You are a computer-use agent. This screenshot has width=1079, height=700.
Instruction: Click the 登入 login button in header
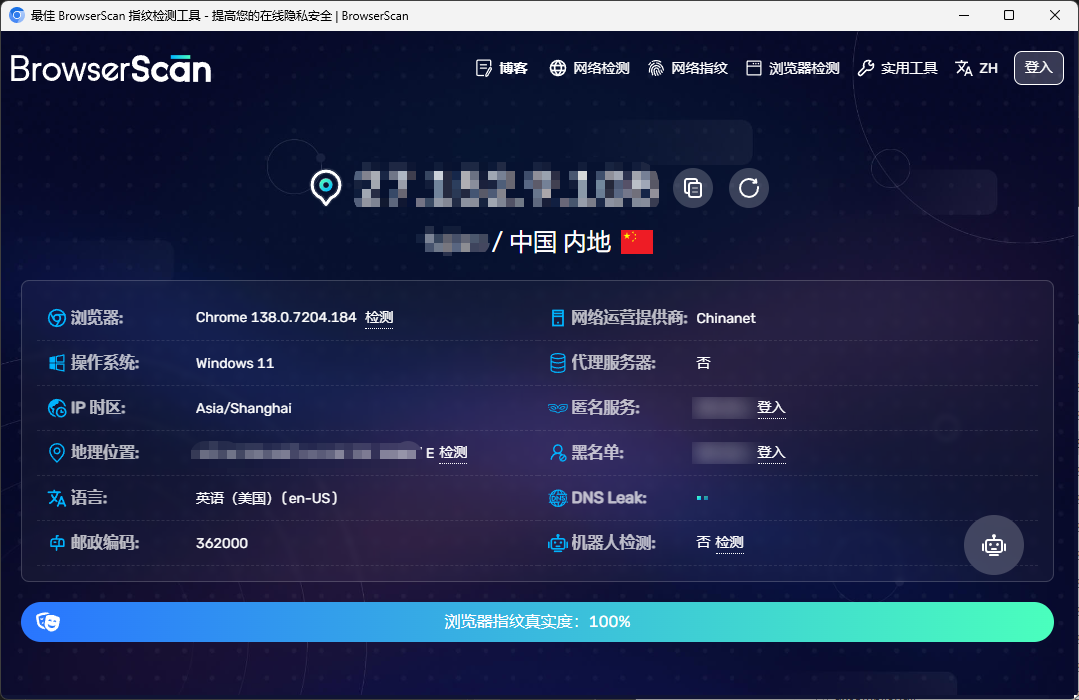(x=1038, y=67)
